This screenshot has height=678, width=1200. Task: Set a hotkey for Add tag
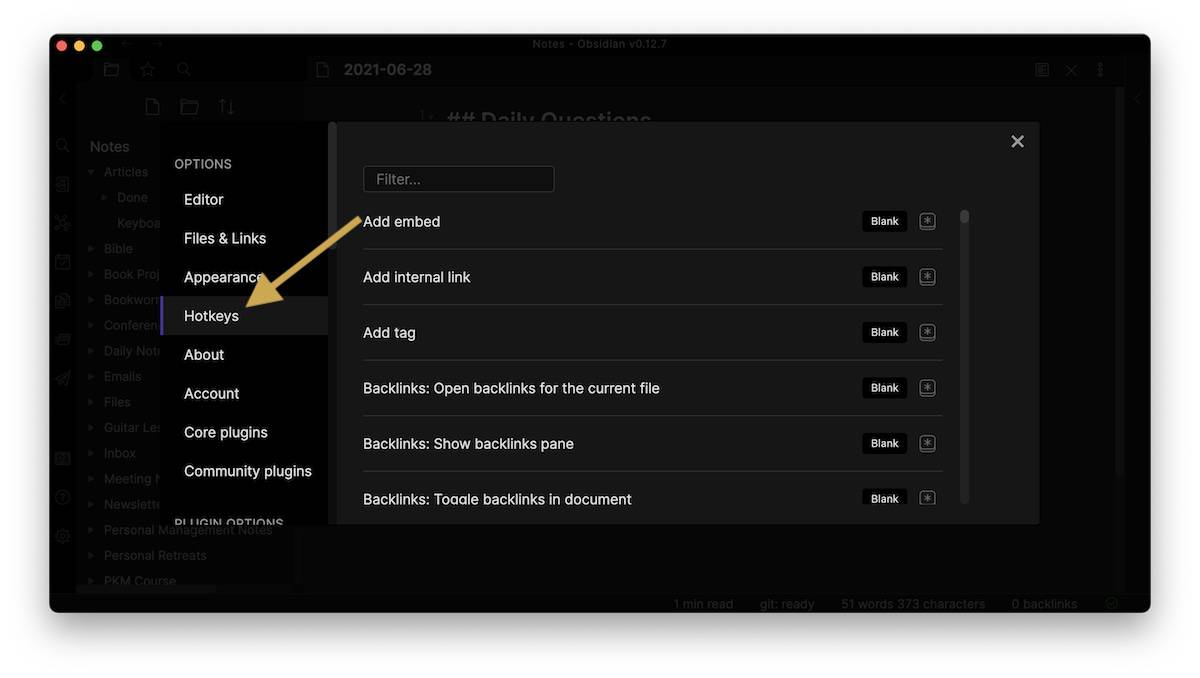tap(928, 332)
